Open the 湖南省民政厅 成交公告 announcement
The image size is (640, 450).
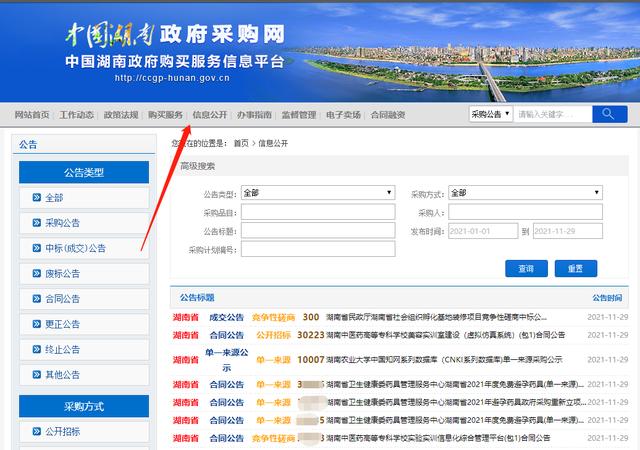[x=436, y=317]
